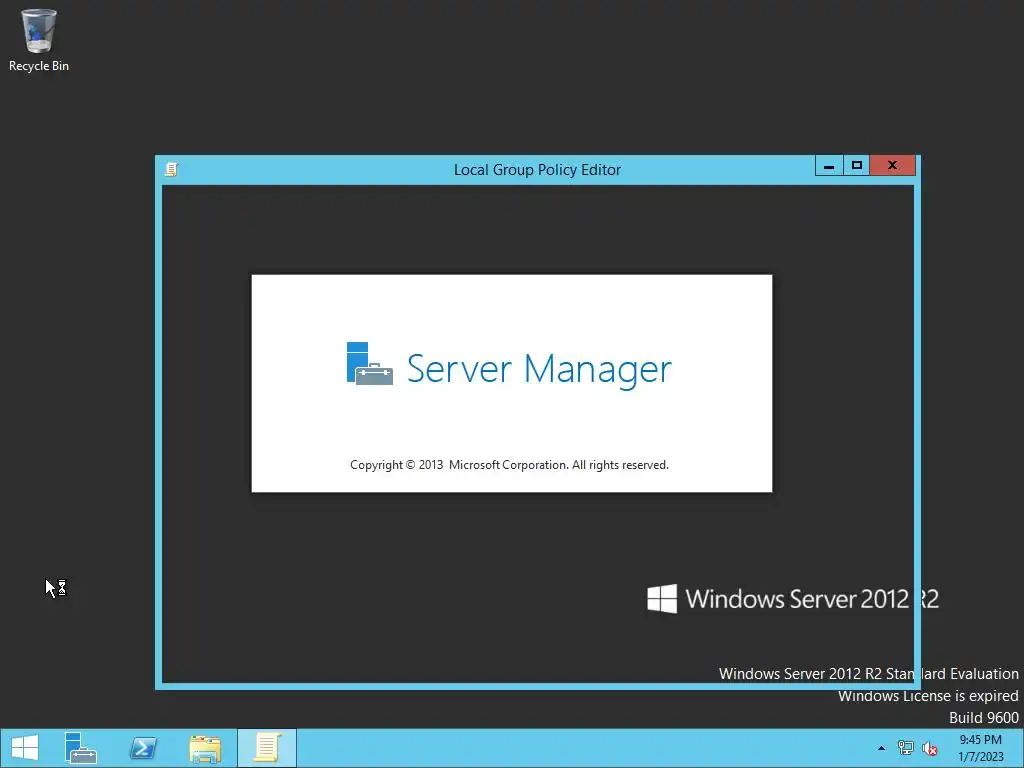Show hidden icons in the system tray

pos(881,748)
